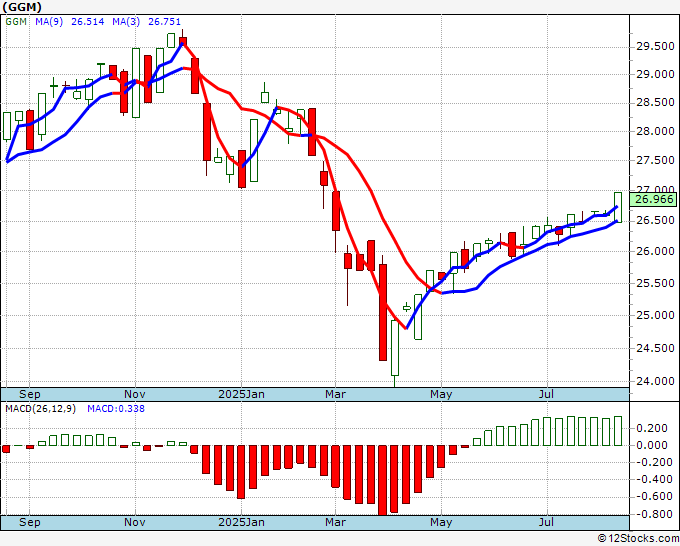
Task: Click the MA(9) value 26.514
Action: (88, 22)
